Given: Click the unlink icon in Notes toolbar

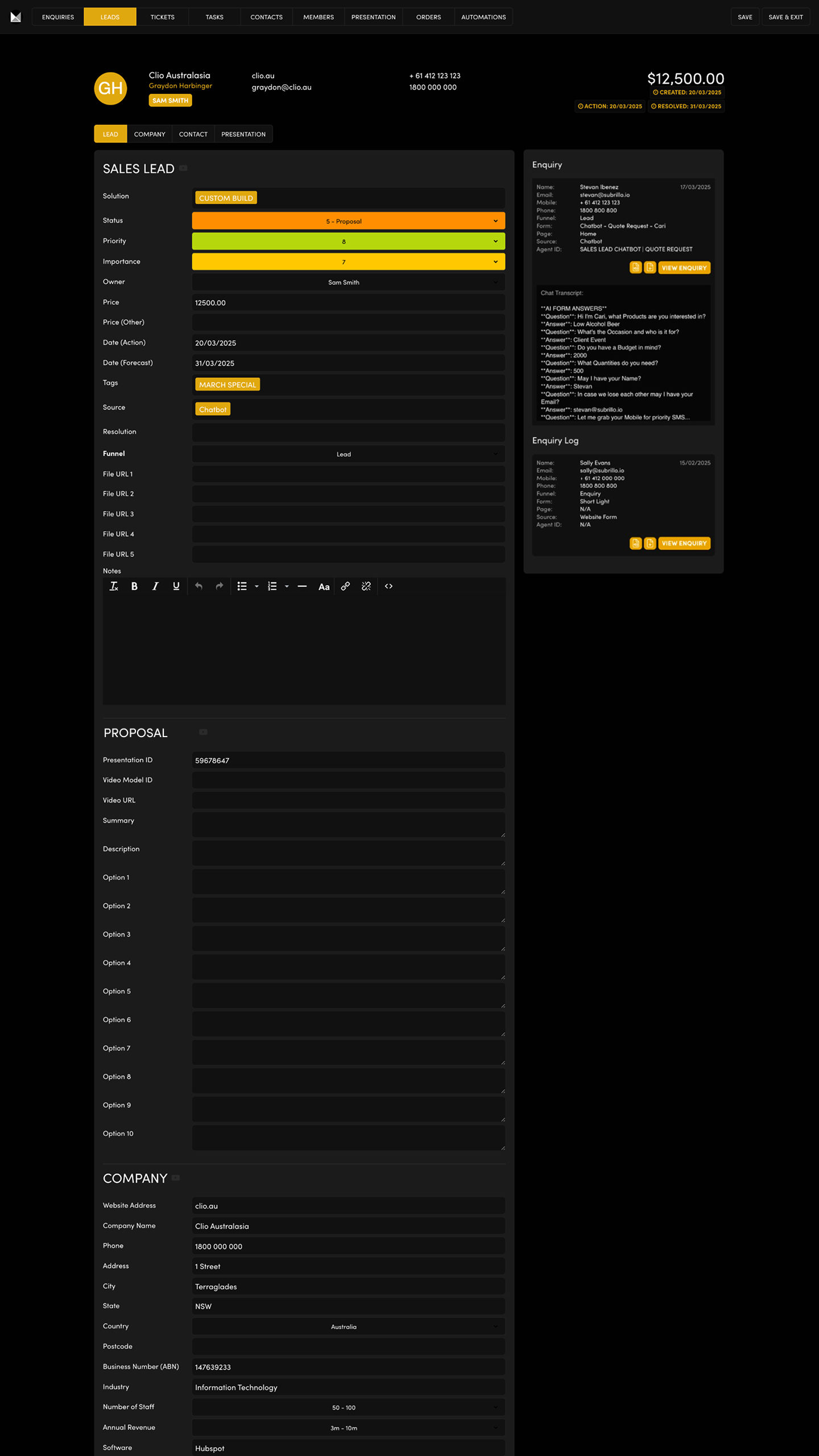Looking at the screenshot, I should click(366, 586).
